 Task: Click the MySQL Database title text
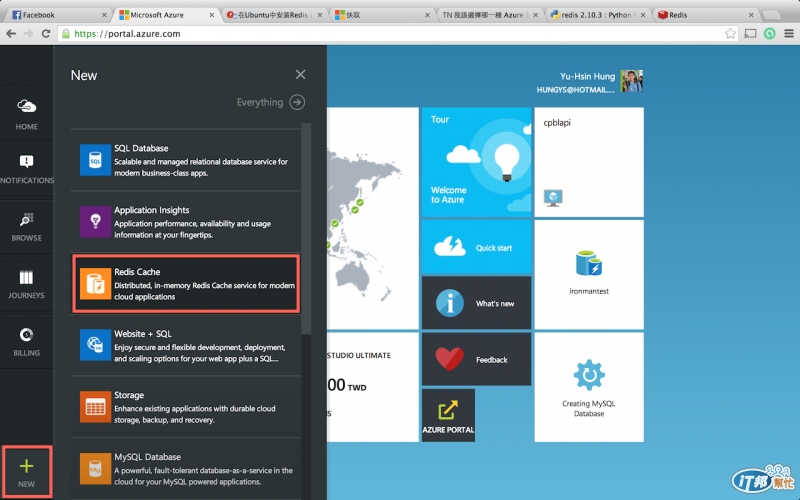pyautogui.click(x=147, y=457)
